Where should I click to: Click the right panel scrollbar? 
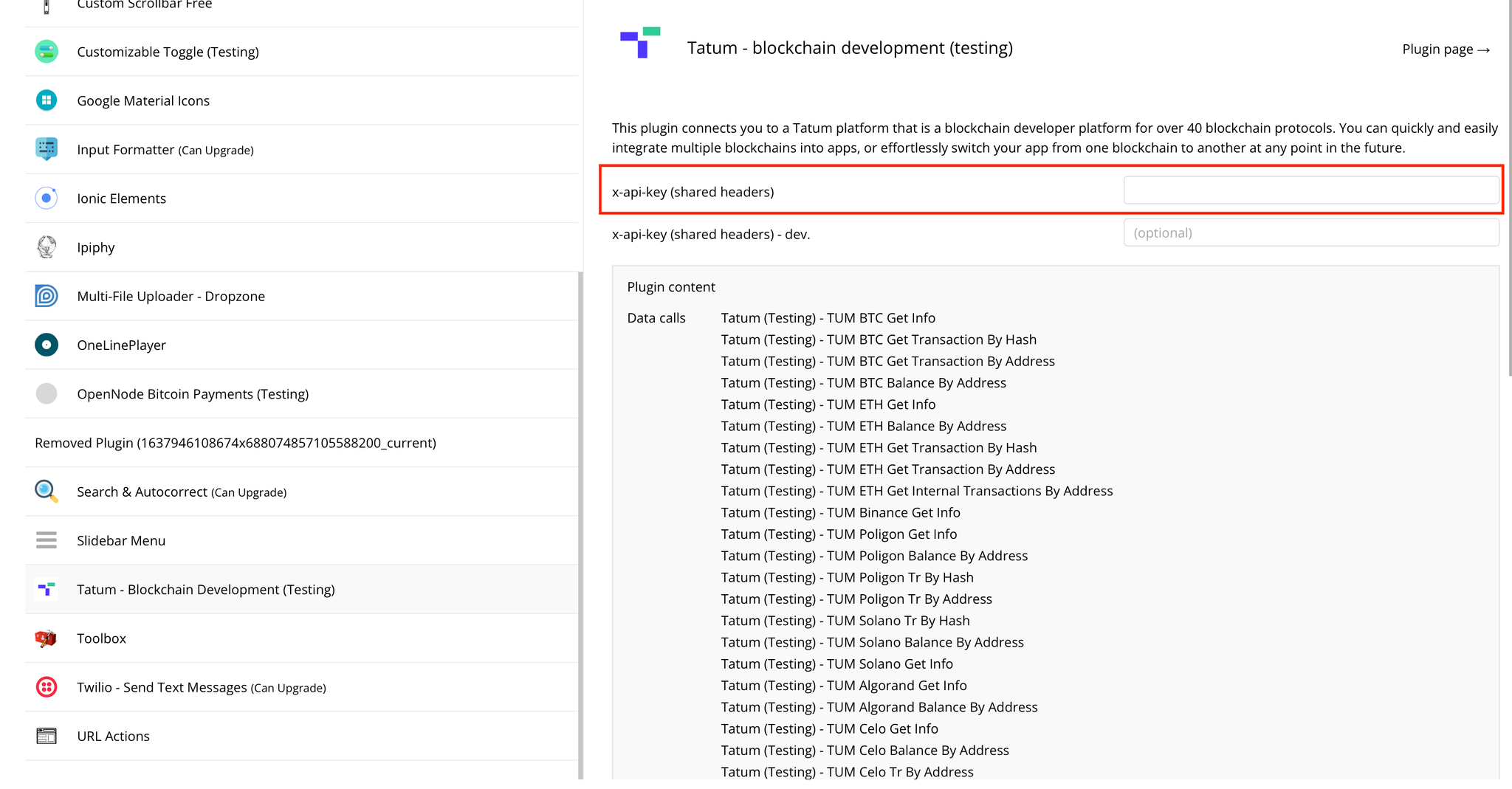[x=1509, y=188]
